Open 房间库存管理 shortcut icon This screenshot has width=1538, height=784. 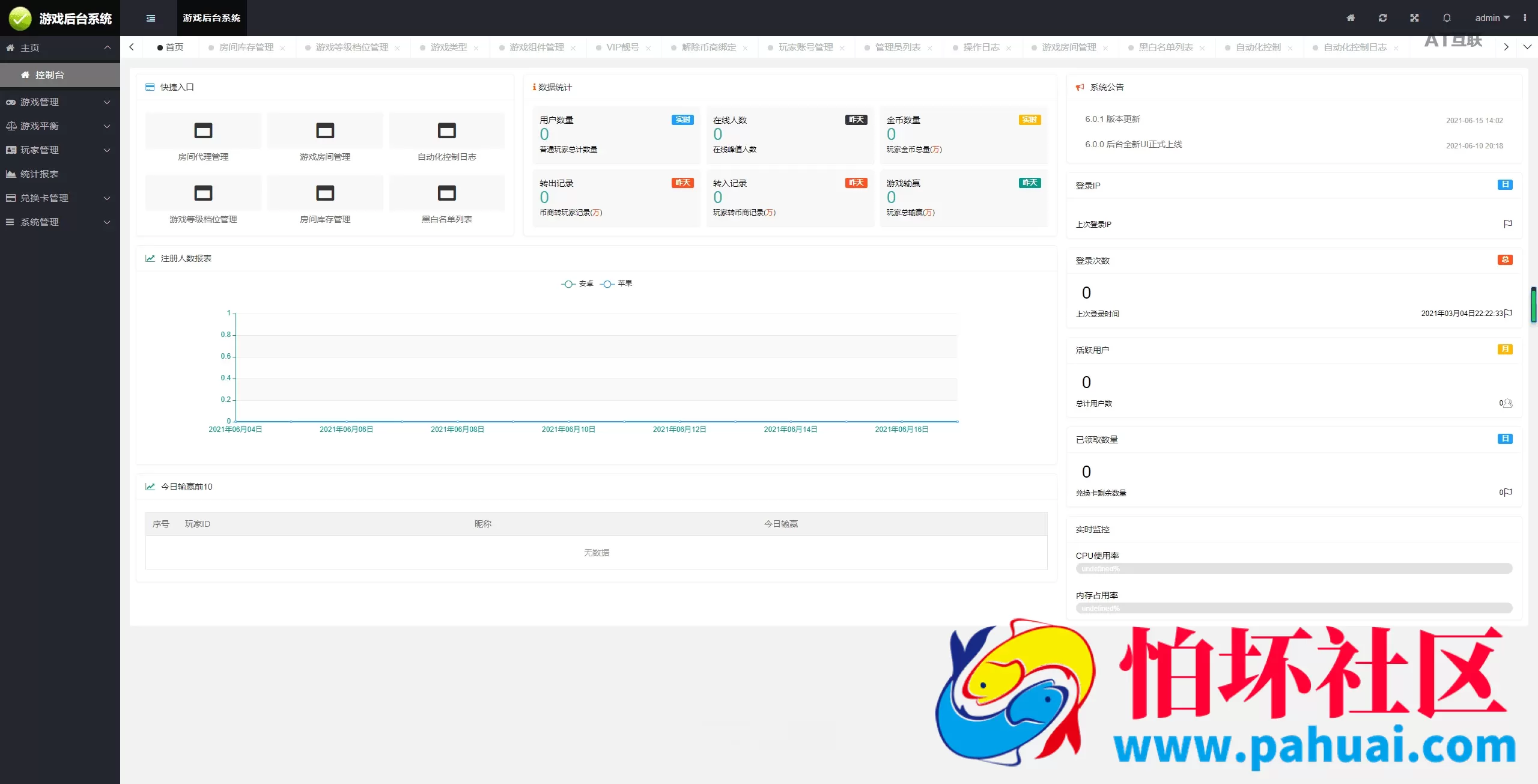(x=325, y=193)
